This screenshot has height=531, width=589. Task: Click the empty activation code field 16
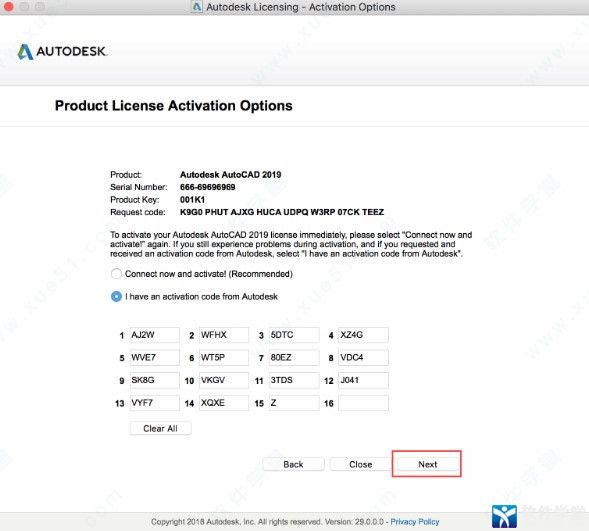click(363, 403)
